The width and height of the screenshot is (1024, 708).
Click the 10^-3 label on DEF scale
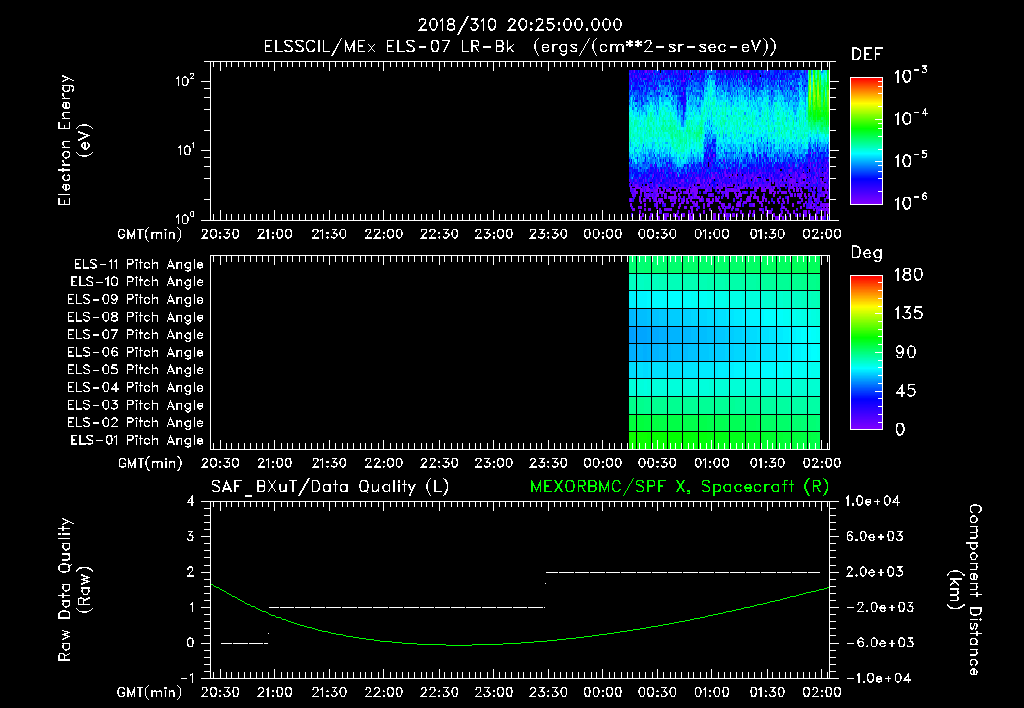pos(910,76)
